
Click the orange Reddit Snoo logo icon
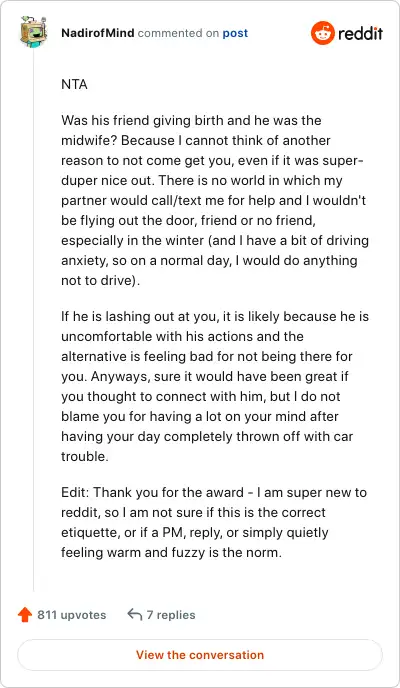(x=323, y=33)
